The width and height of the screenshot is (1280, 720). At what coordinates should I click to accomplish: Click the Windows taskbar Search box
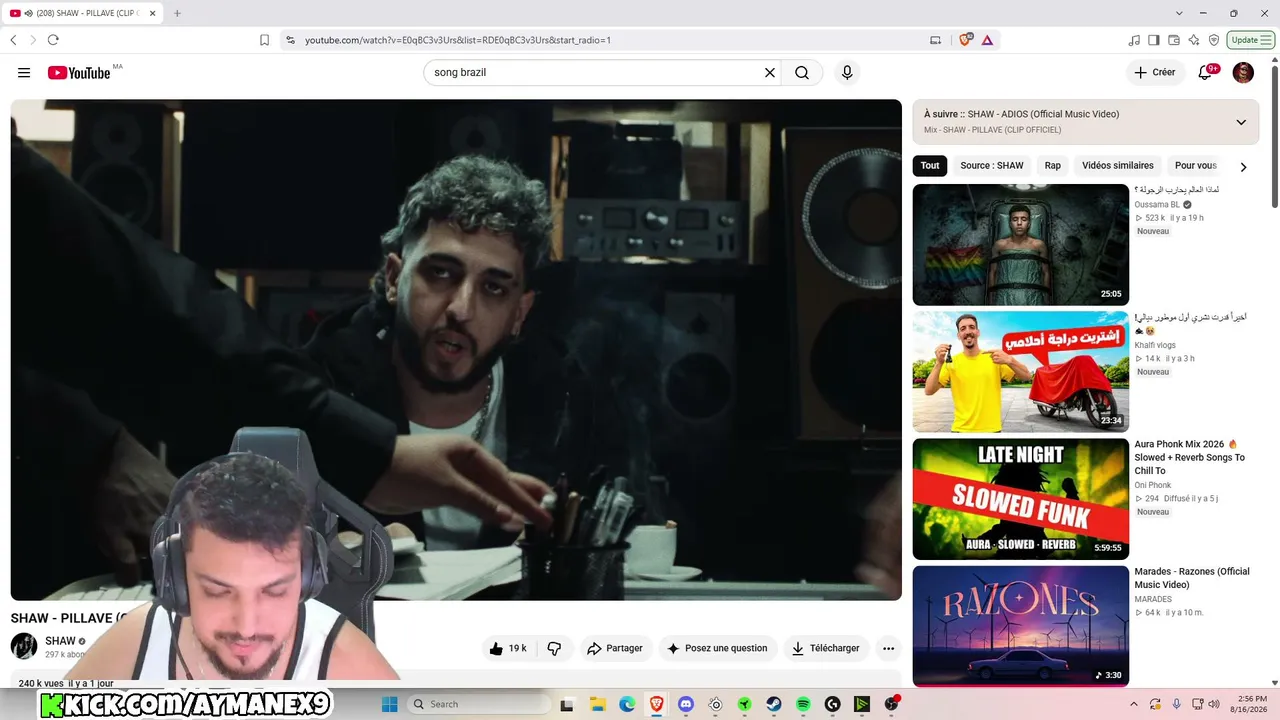[x=479, y=704]
